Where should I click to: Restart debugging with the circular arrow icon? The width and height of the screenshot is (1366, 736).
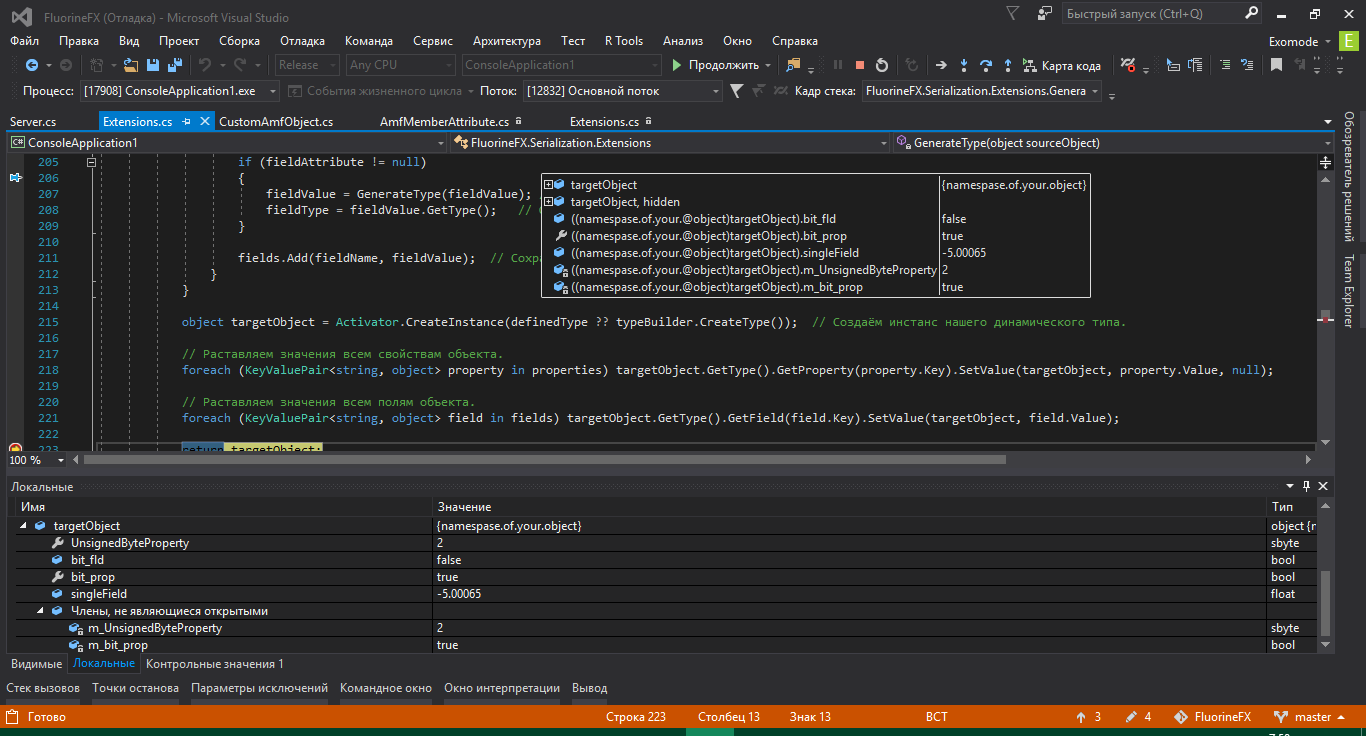coord(882,65)
